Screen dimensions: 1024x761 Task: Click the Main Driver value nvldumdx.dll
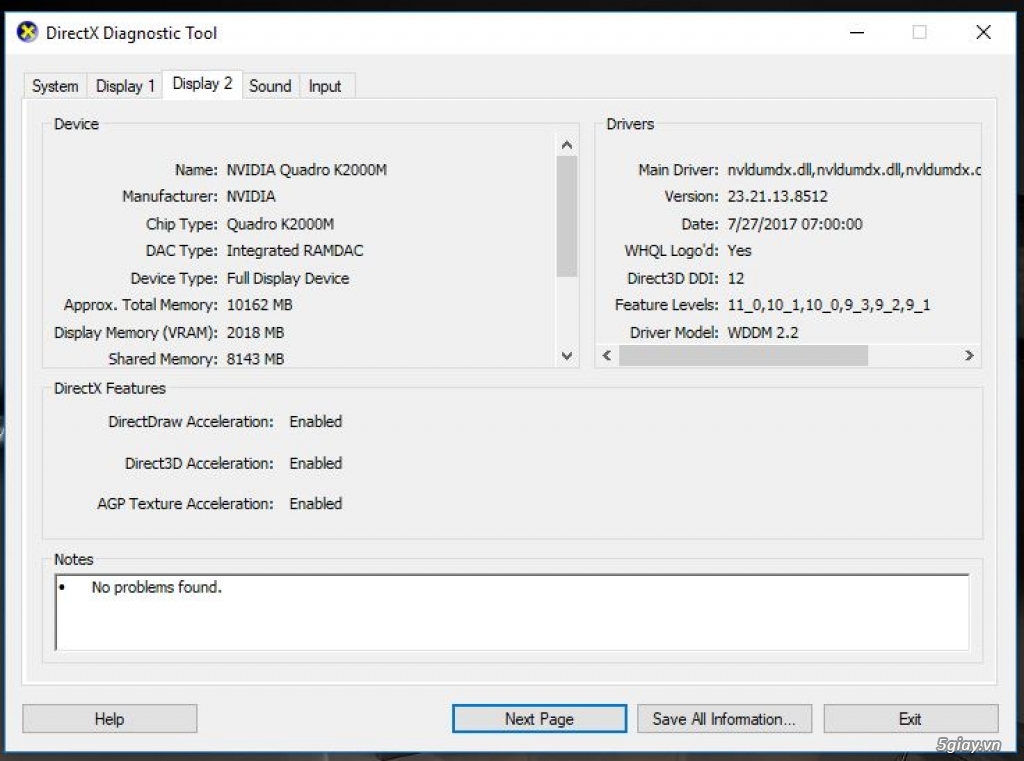(x=854, y=170)
